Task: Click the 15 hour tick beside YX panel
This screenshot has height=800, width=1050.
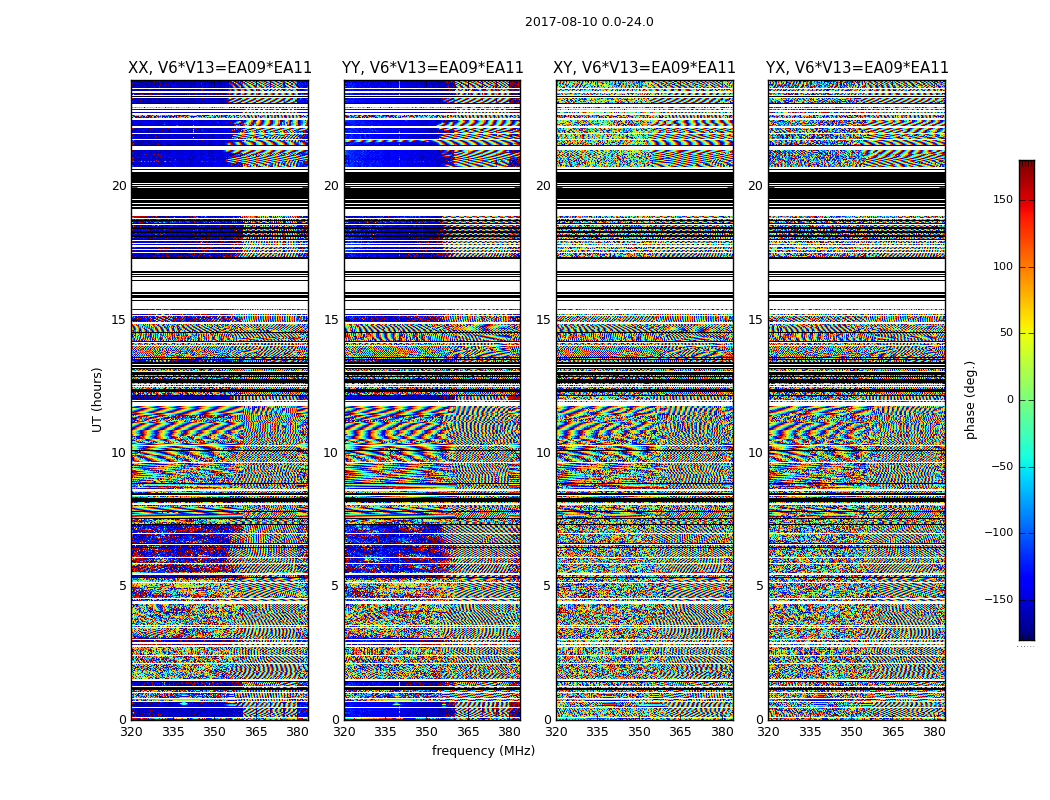Action: pos(756,320)
